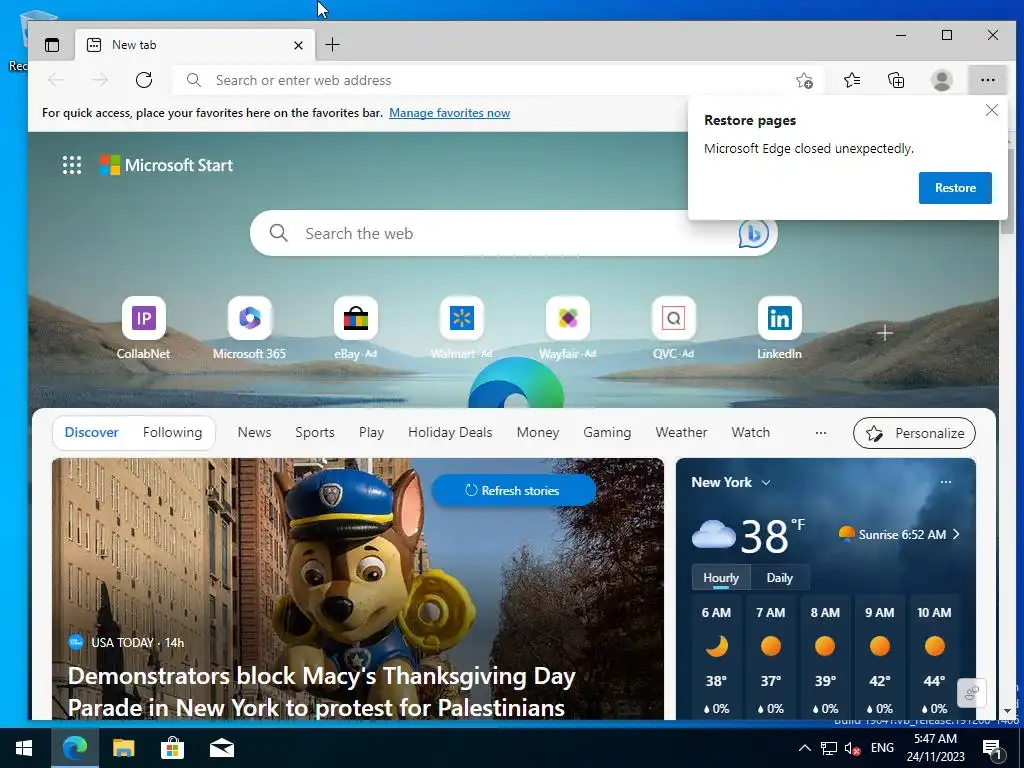Viewport: 1024px width, 768px height.
Task: Open the News category
Action: tap(254, 432)
